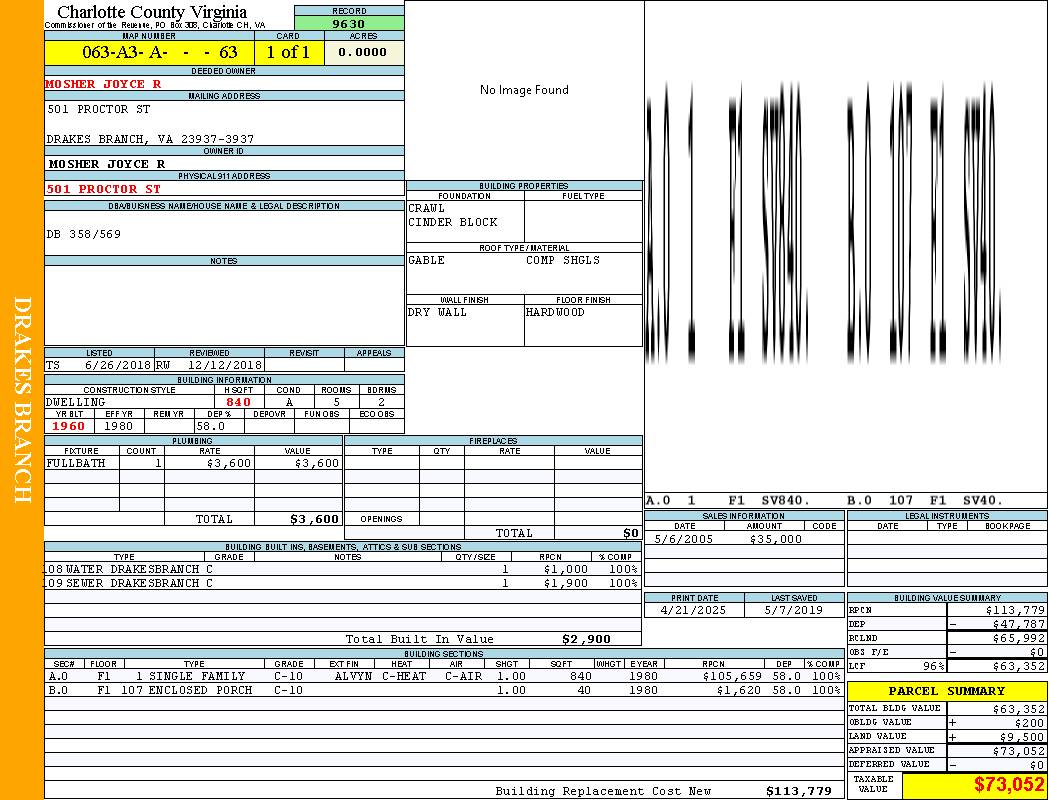The width and height of the screenshot is (1050, 800).
Task: Click sale amount $35,000
Action: point(775,538)
